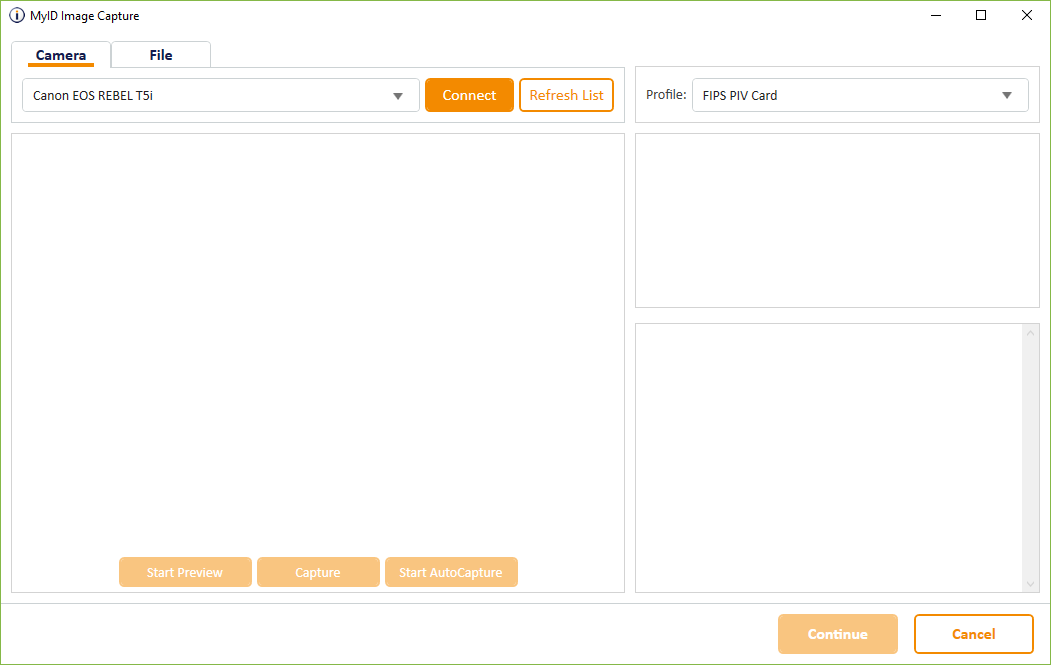Viewport: 1051px width, 665px height.
Task: Click the Start Preview button
Action: 185,572
